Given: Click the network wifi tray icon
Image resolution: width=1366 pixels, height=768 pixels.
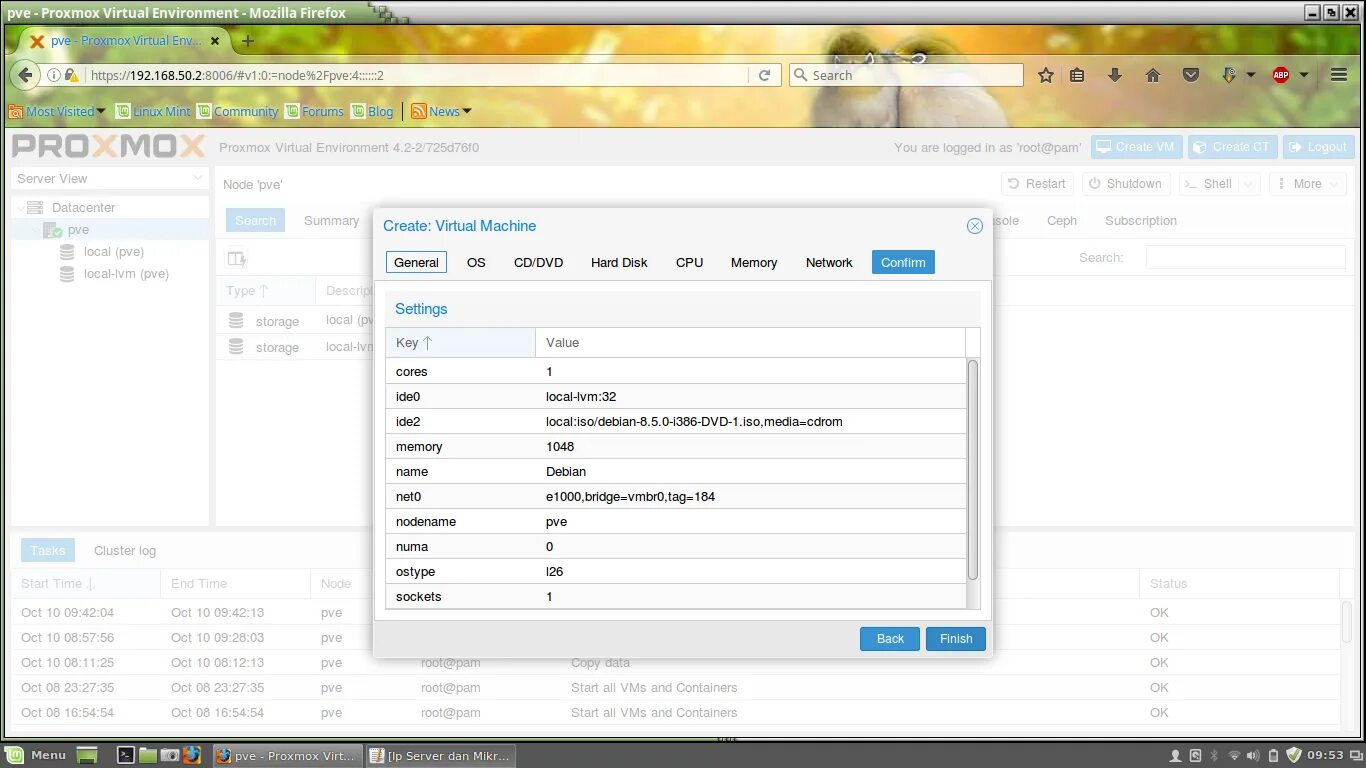Looking at the screenshot, I should [x=1234, y=755].
